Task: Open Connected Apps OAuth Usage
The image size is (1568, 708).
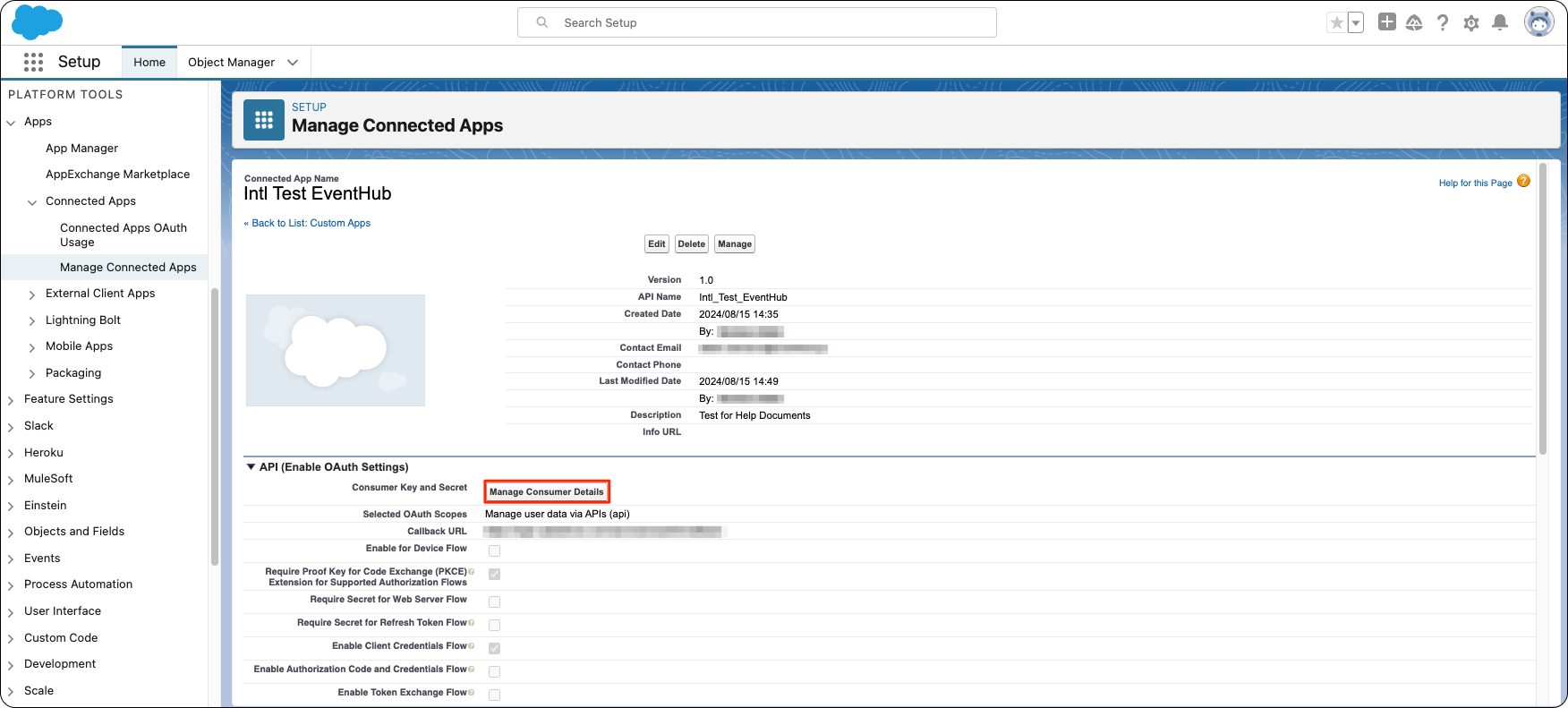Action: 124,235
